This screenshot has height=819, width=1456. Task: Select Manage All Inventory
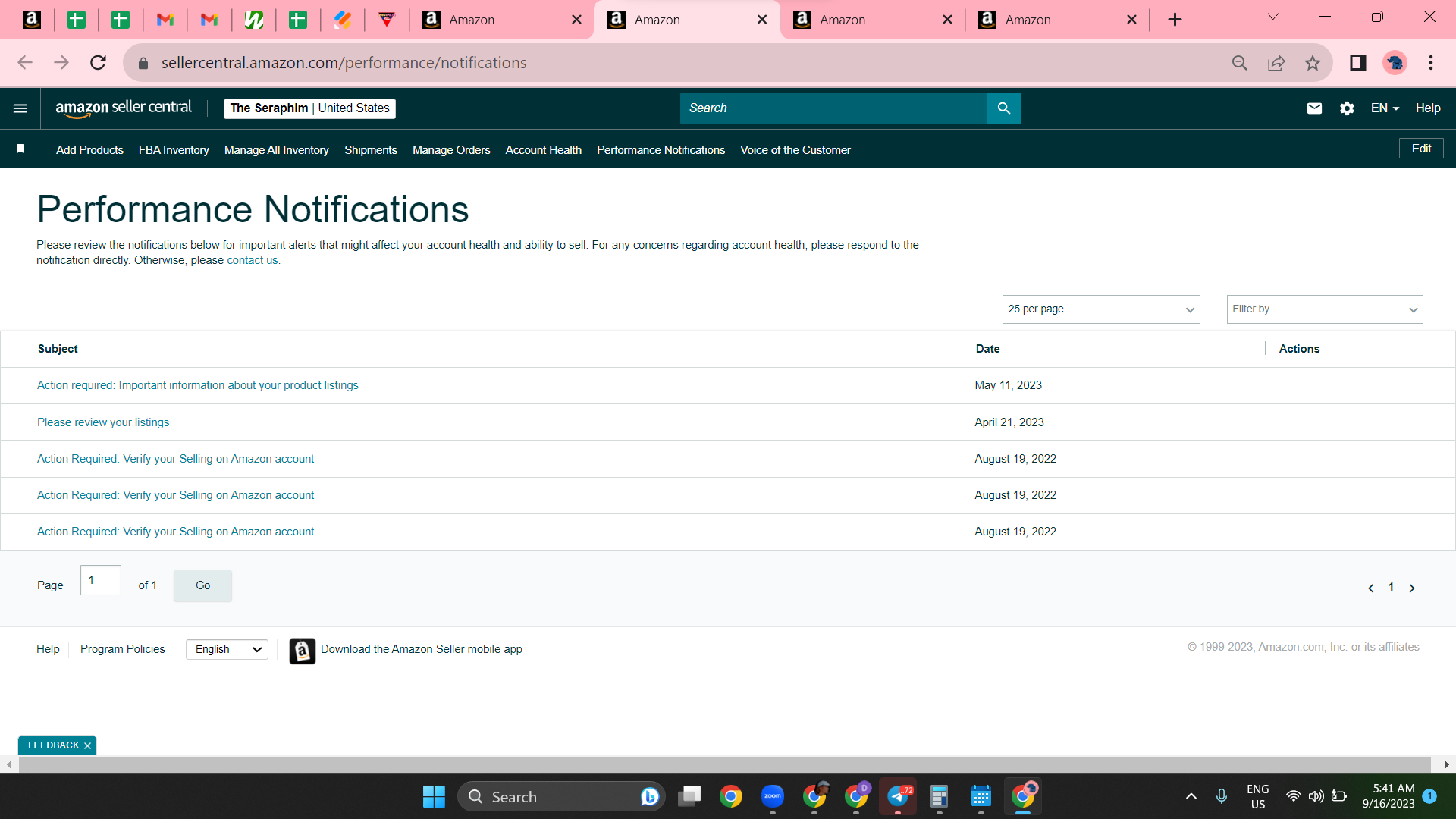(x=277, y=150)
